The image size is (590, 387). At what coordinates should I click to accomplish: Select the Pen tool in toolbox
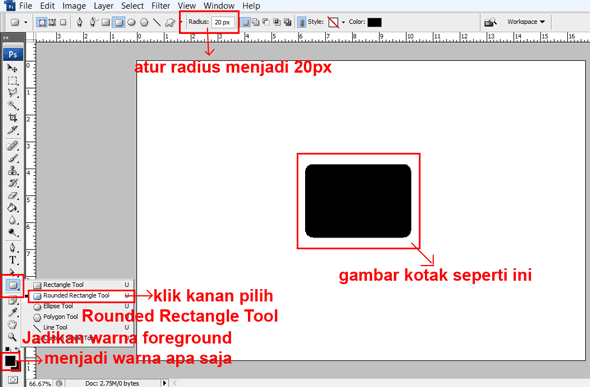coord(12,248)
